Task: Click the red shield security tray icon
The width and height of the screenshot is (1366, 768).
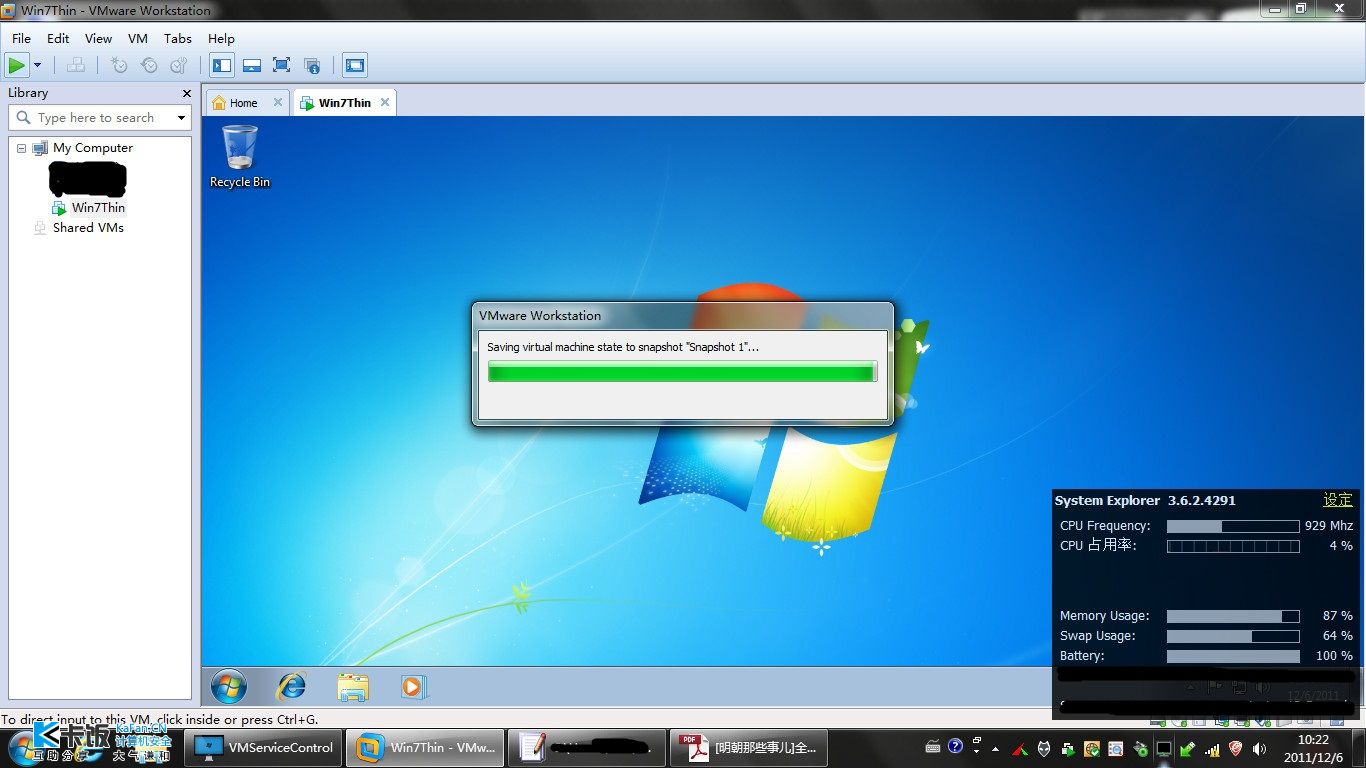Action: click(1236, 749)
